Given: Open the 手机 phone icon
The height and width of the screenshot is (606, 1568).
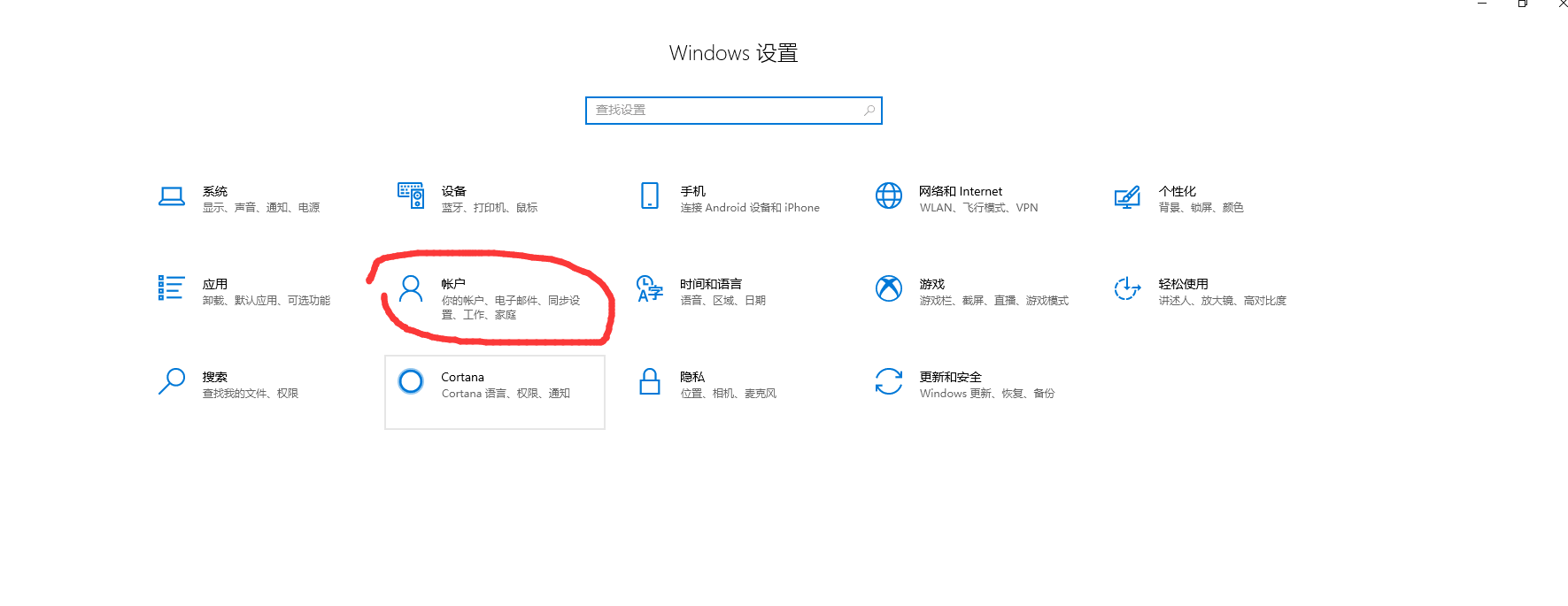Looking at the screenshot, I should tap(650, 196).
